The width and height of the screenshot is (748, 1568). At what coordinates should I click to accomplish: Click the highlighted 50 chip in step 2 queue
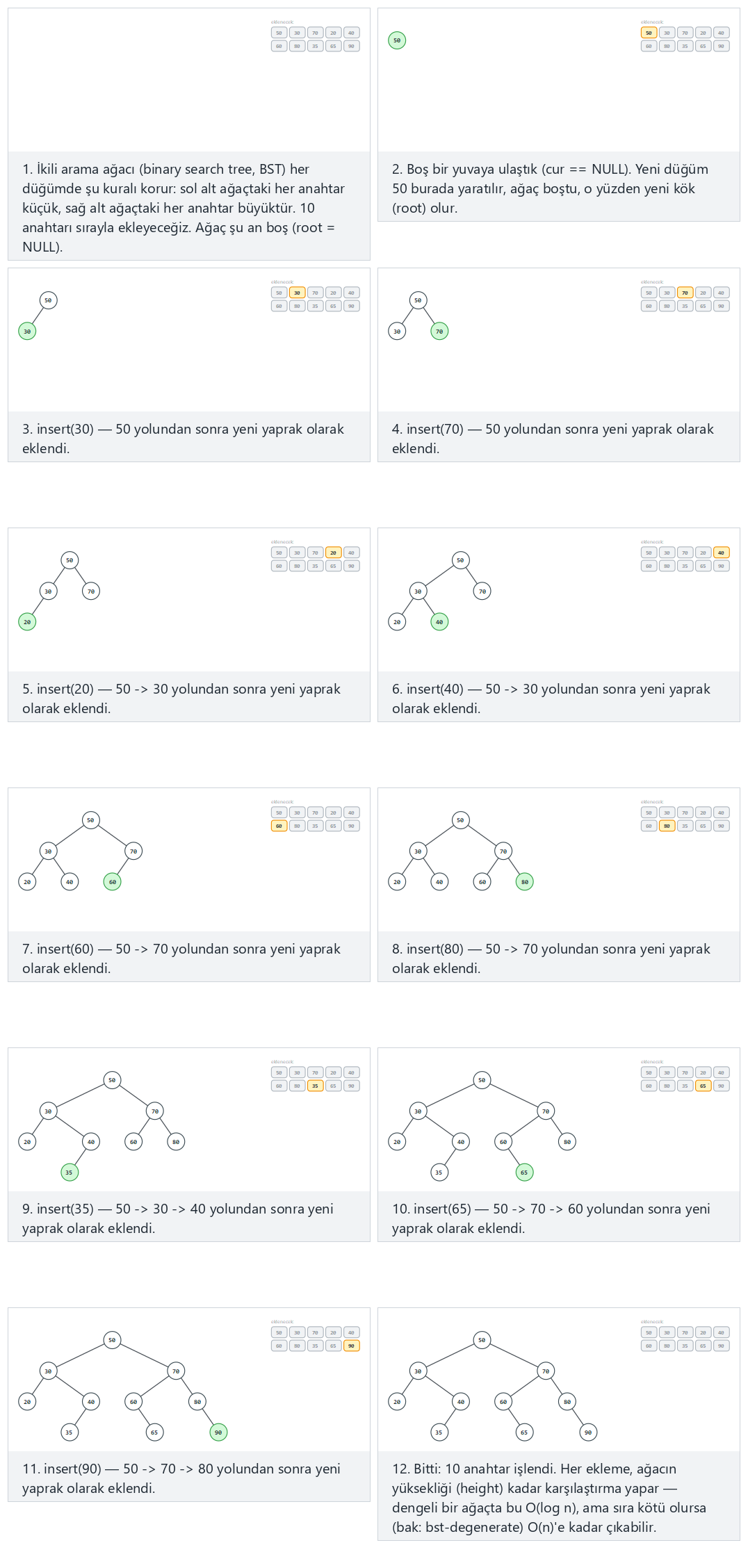point(649,33)
